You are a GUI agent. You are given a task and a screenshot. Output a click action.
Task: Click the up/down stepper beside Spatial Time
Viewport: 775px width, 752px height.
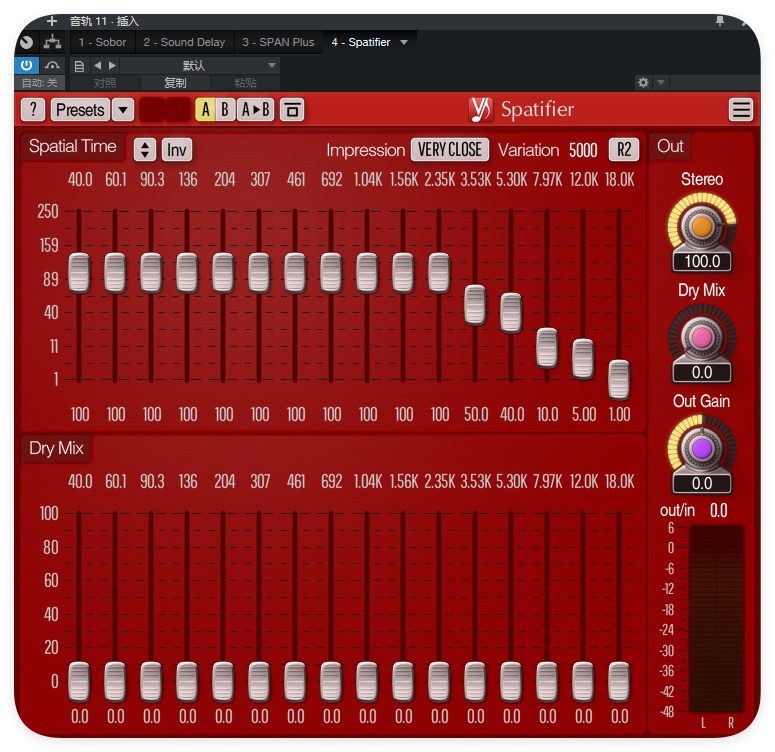click(x=145, y=149)
